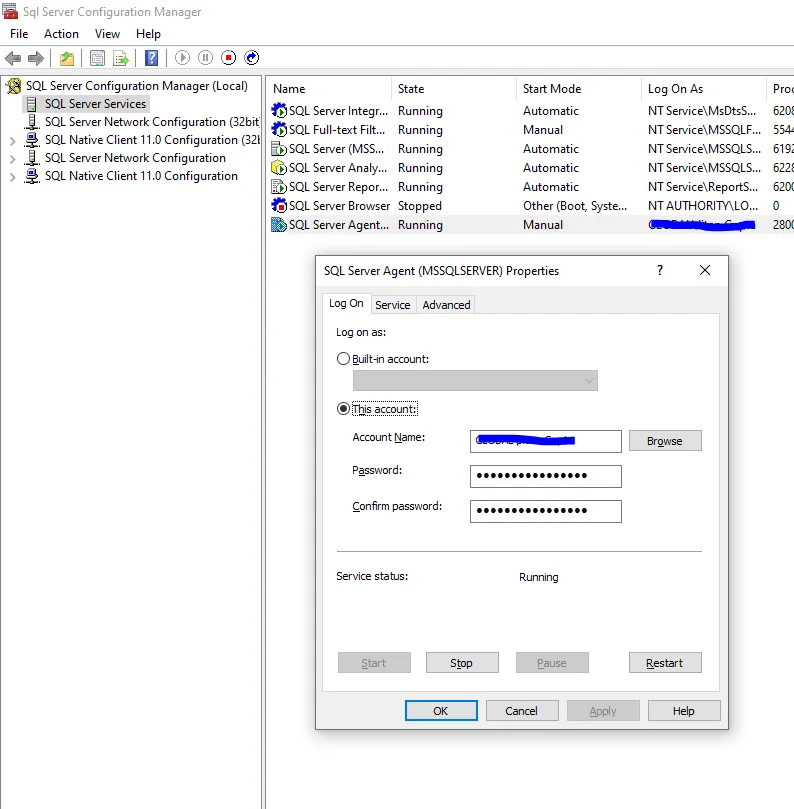The width and height of the screenshot is (794, 809).
Task: Select the SQL Server Network Configuration tree item
Action: [x=135, y=158]
